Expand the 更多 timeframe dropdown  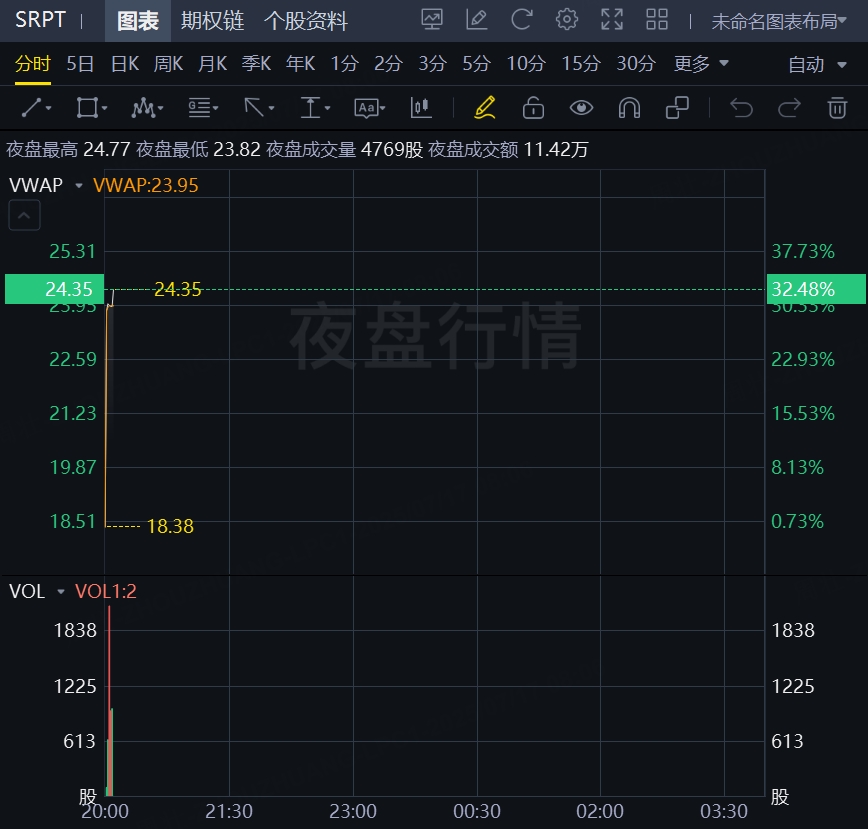tap(701, 64)
